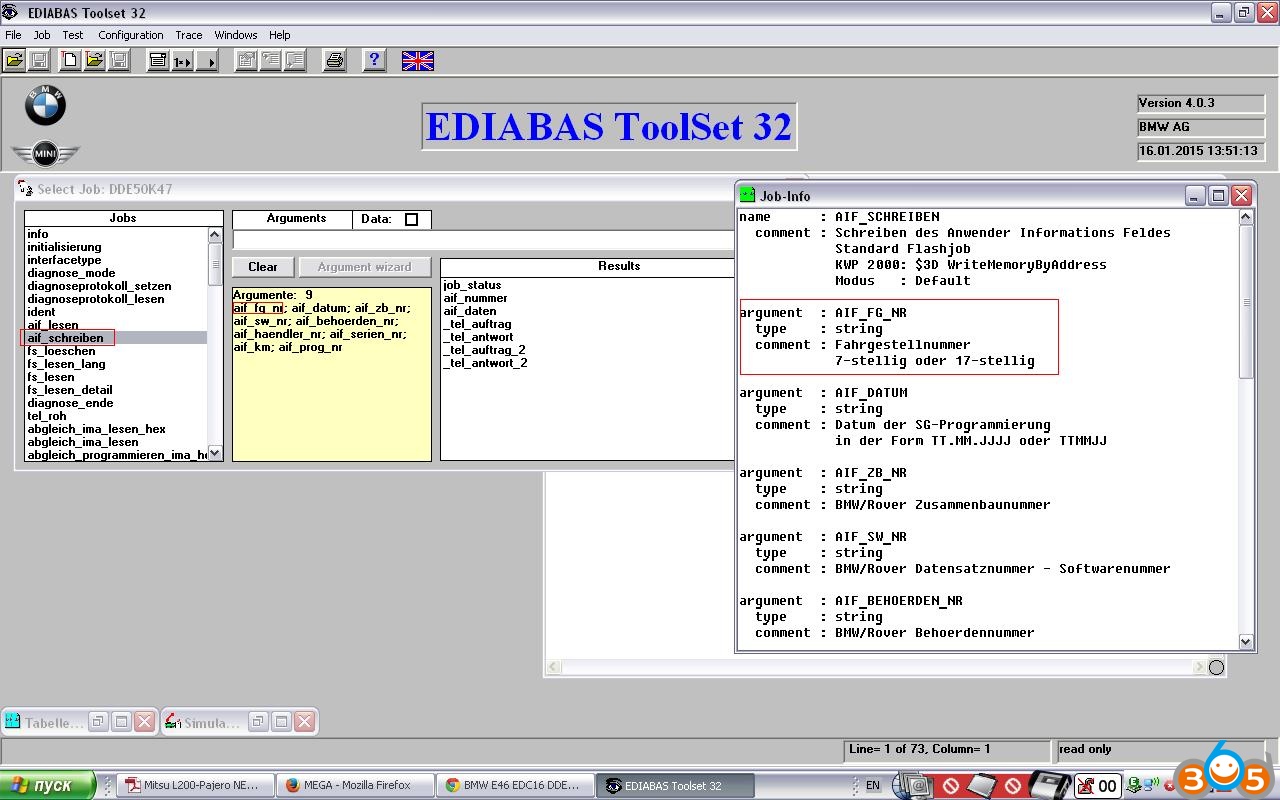Open SGBD file via first toolbar icon
The image size is (1280, 800).
coord(14,61)
